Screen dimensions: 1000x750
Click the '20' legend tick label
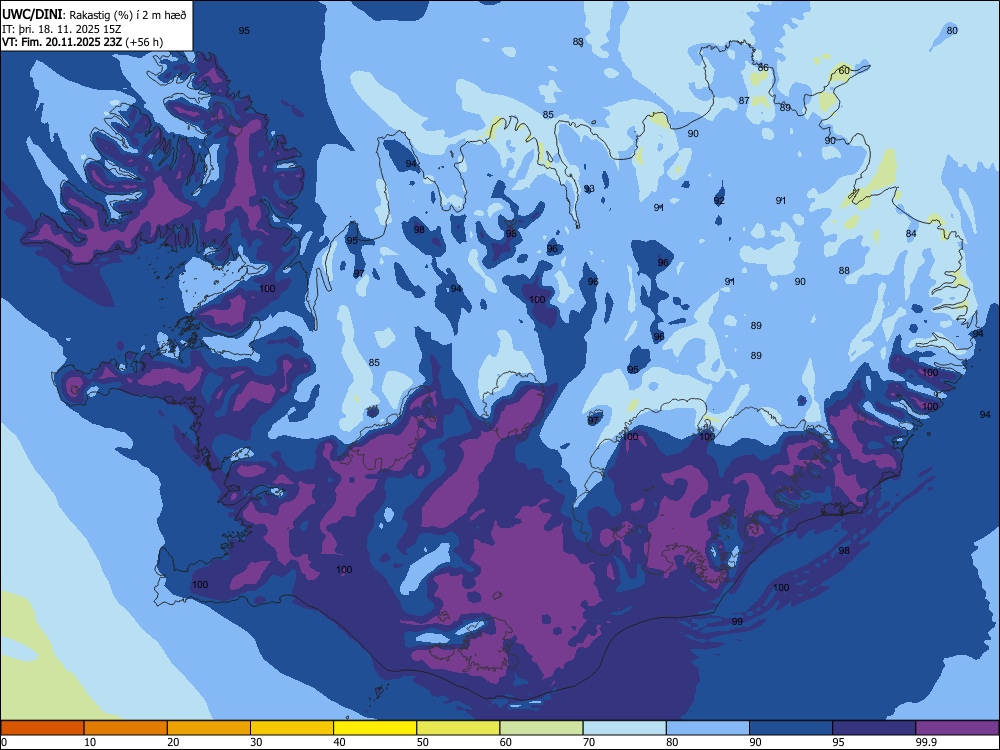pyautogui.click(x=173, y=742)
